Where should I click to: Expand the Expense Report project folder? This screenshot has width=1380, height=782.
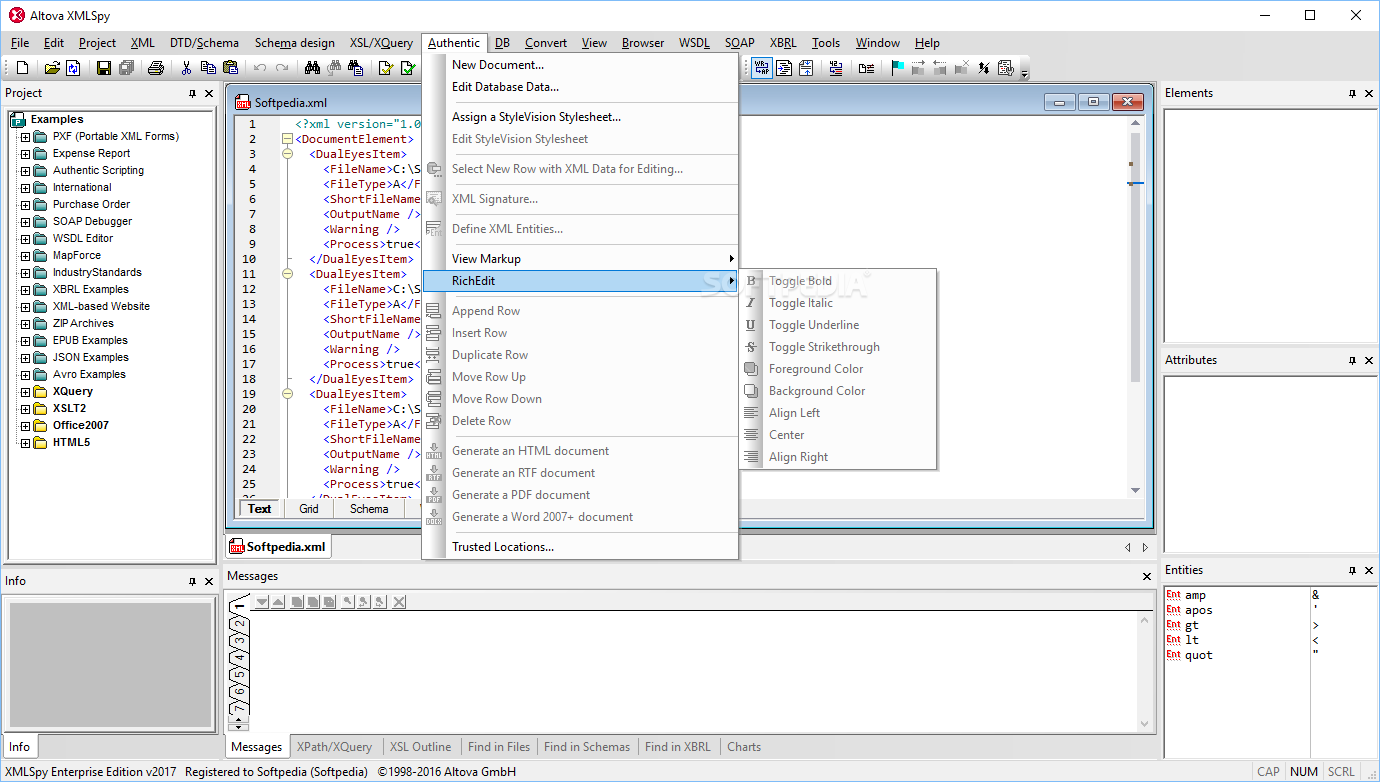point(26,153)
